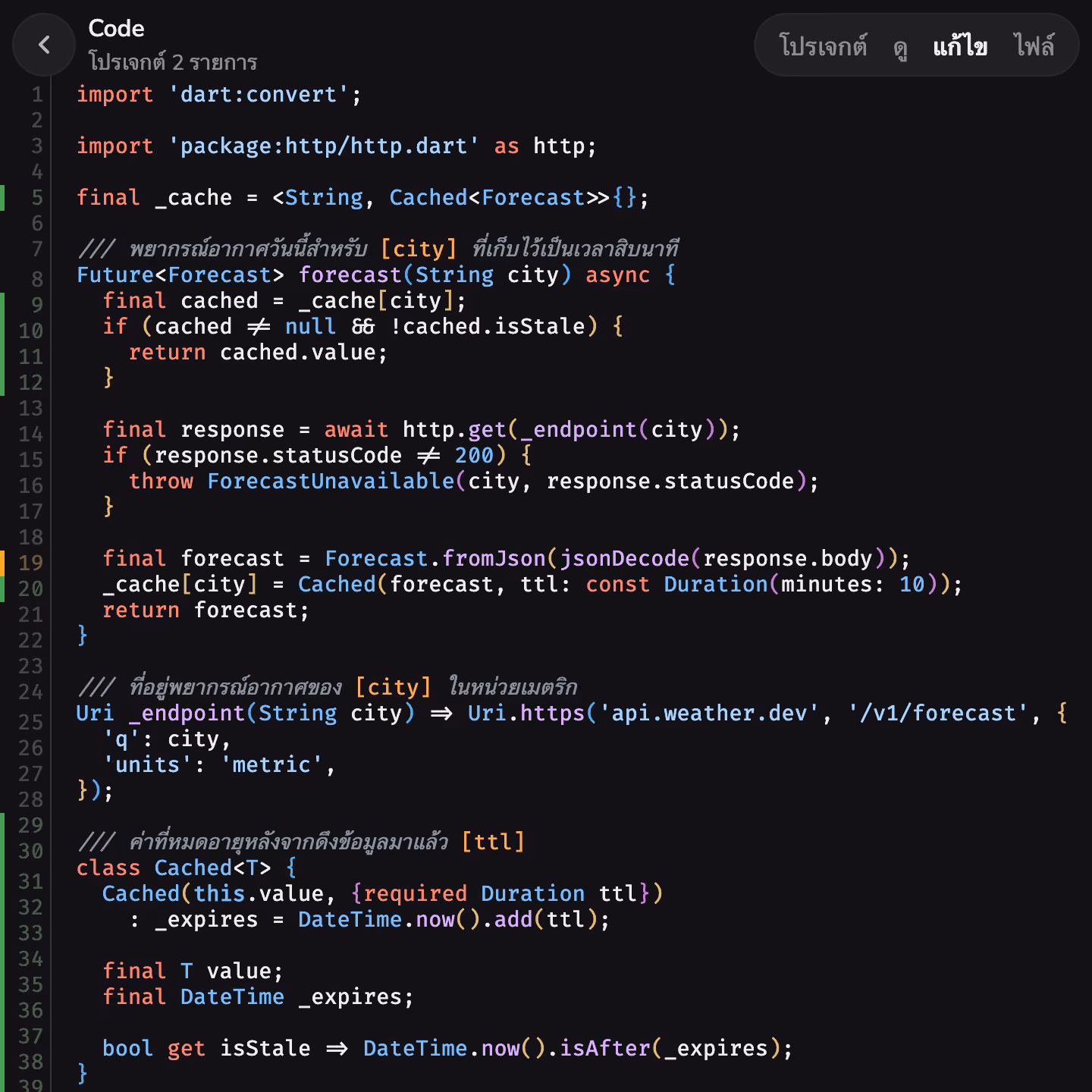Click the 'dart:convert' import string
The width and height of the screenshot is (1092, 1092).
(258, 95)
